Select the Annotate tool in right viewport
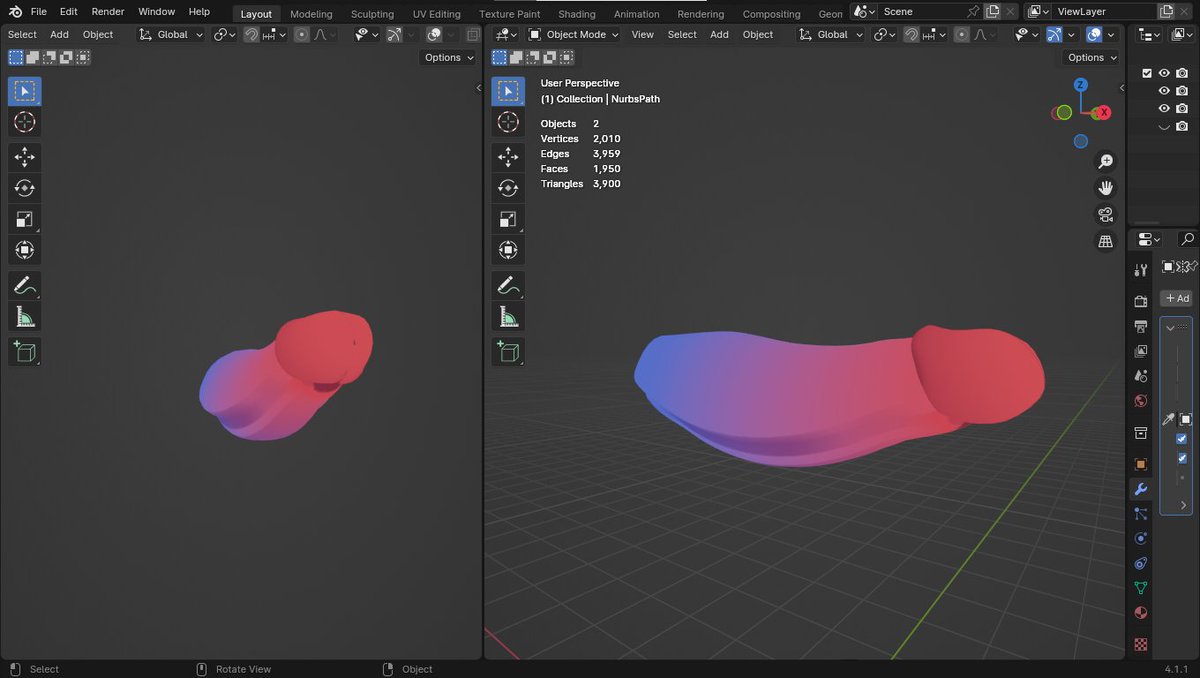 (508, 286)
